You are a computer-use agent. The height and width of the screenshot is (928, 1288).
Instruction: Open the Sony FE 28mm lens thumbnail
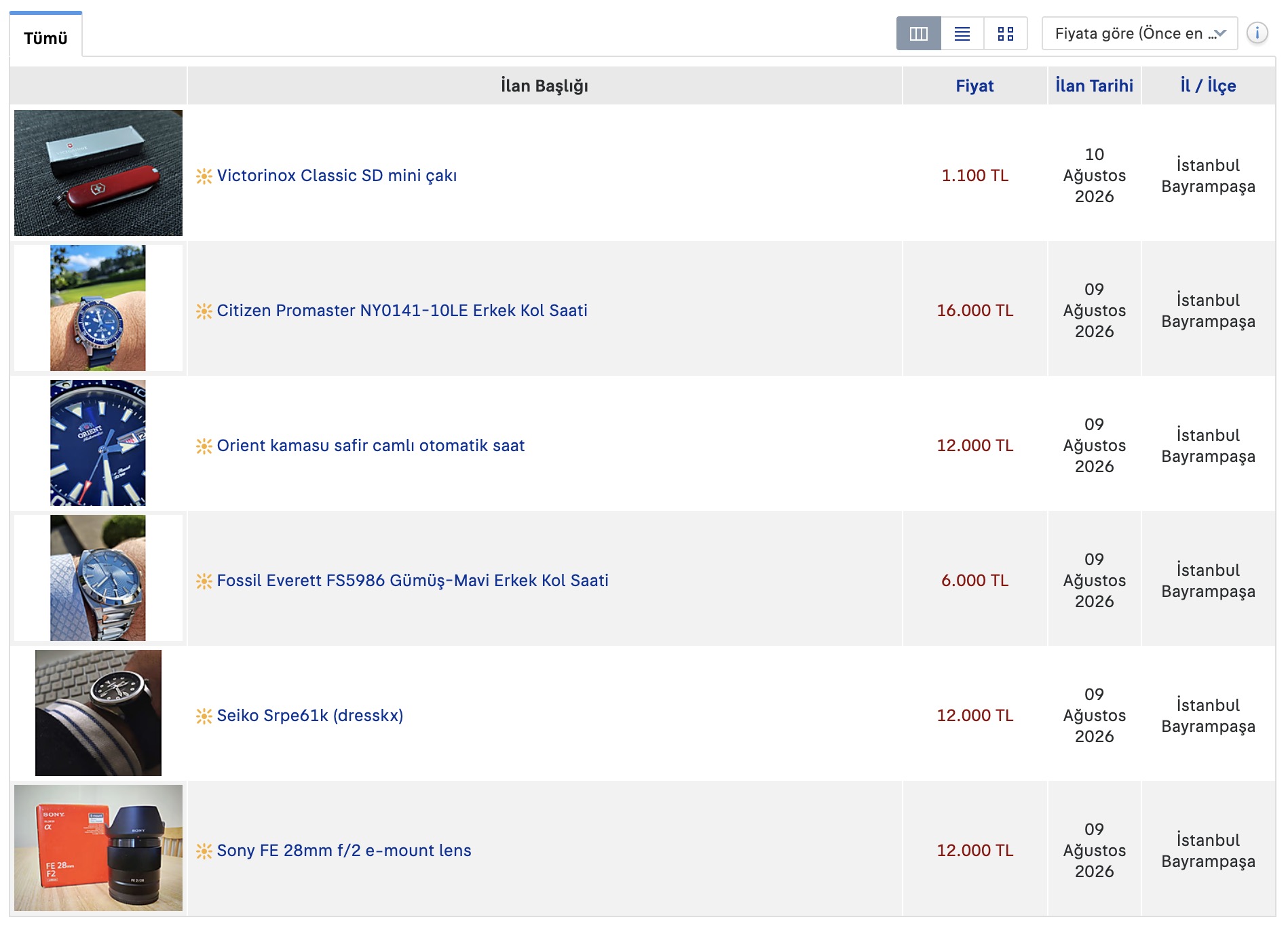click(98, 848)
